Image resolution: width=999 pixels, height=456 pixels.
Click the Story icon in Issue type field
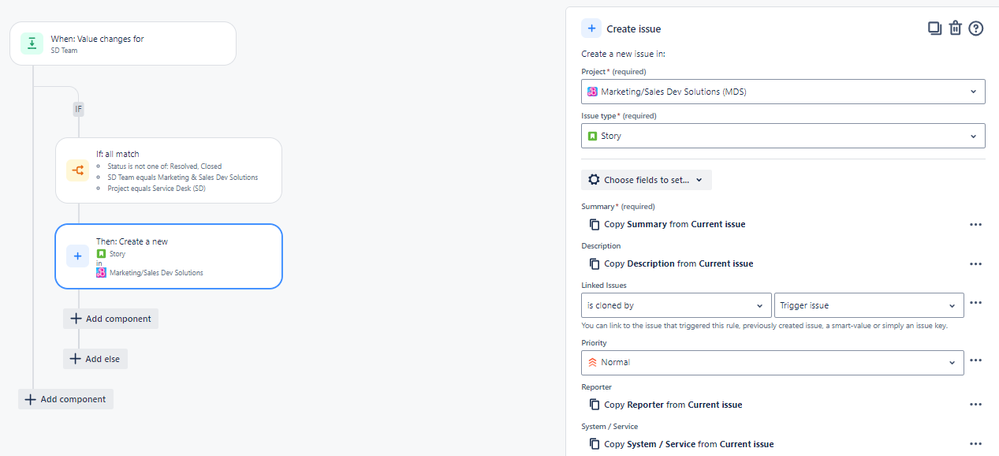pos(593,136)
